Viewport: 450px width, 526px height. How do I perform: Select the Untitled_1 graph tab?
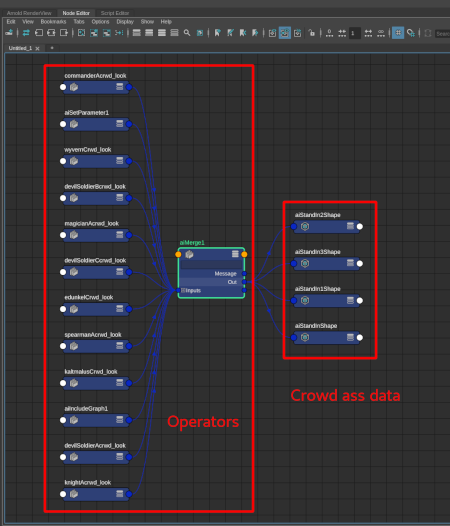click(x=20, y=48)
